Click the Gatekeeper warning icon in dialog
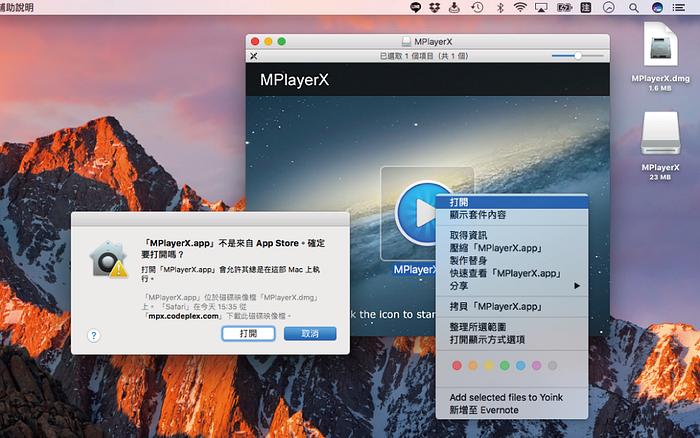Screen dimensions: 700x438 (x=108, y=259)
